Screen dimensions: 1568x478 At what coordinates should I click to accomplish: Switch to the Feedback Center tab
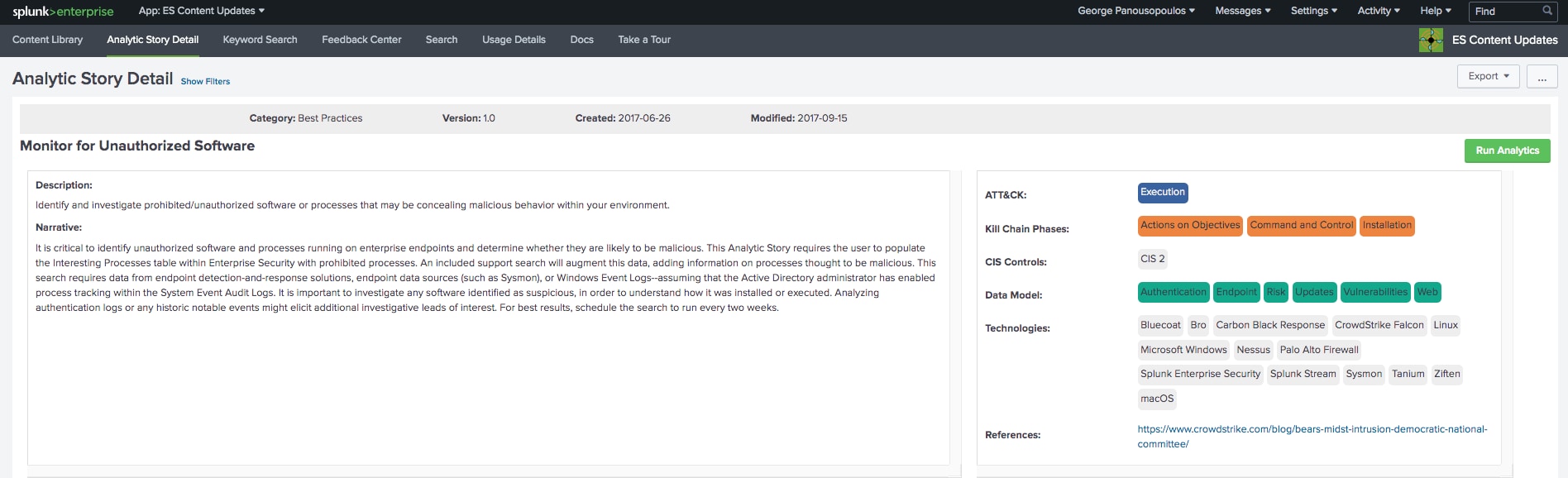click(361, 40)
